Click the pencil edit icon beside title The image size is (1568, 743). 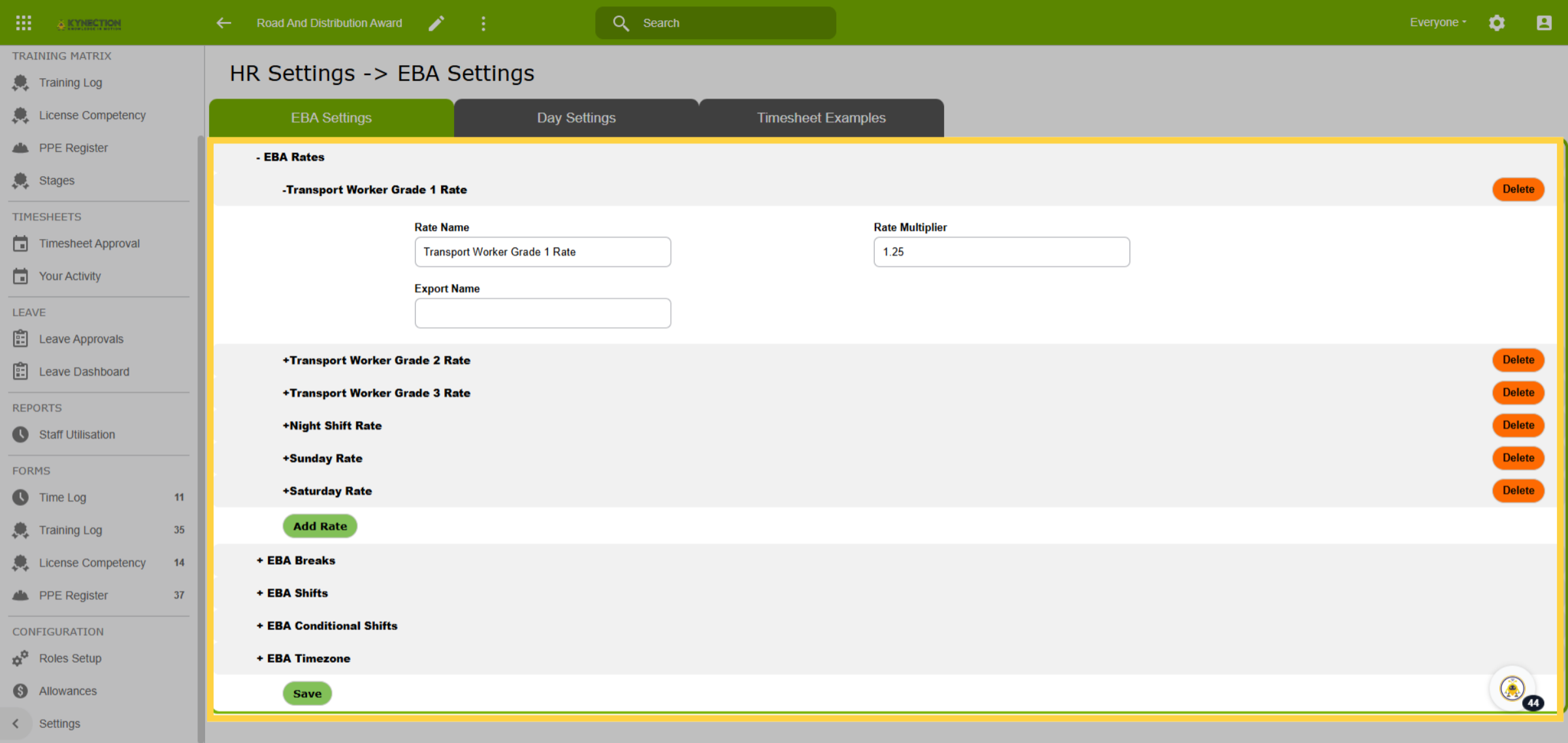click(436, 24)
